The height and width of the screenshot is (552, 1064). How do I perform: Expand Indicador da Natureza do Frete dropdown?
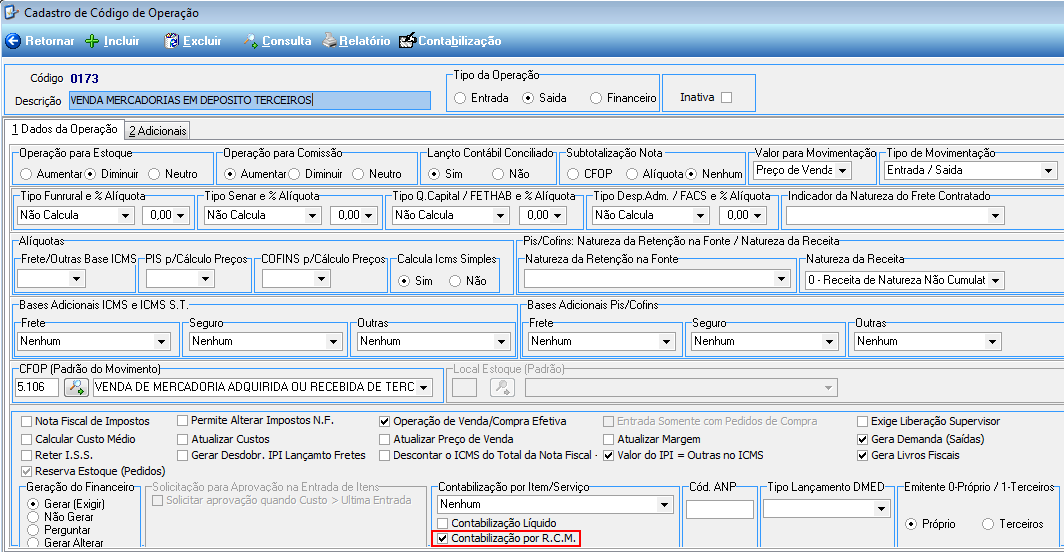995,216
